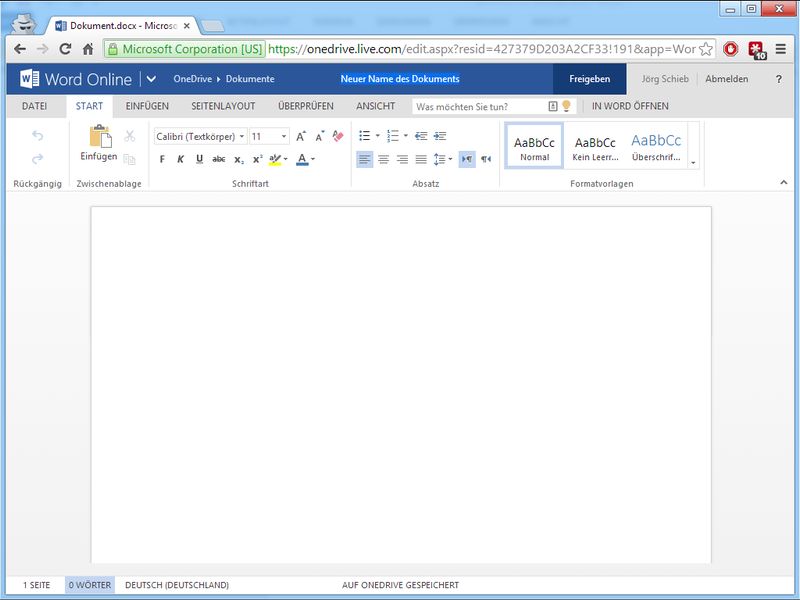800x600 pixels.
Task: Click the scissors cut icon
Action: 130,136
